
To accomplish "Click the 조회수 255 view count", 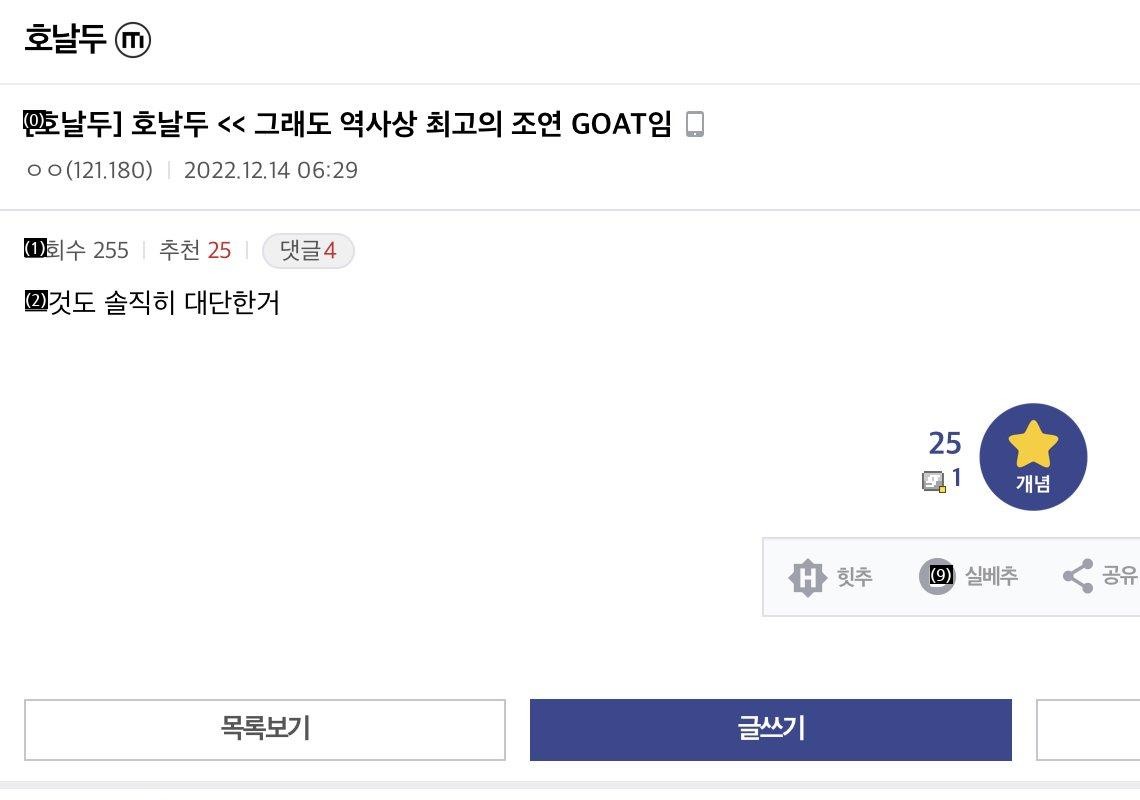I will coord(78,251).
